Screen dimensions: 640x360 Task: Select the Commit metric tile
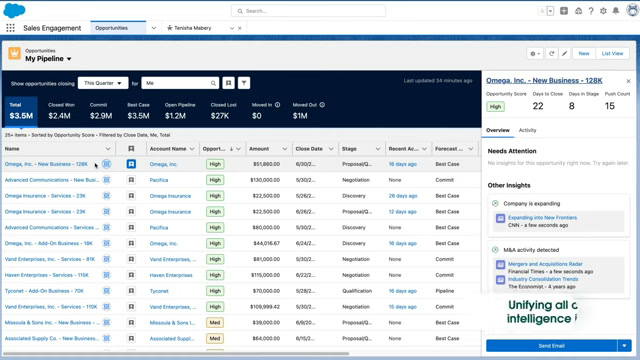click(101, 111)
